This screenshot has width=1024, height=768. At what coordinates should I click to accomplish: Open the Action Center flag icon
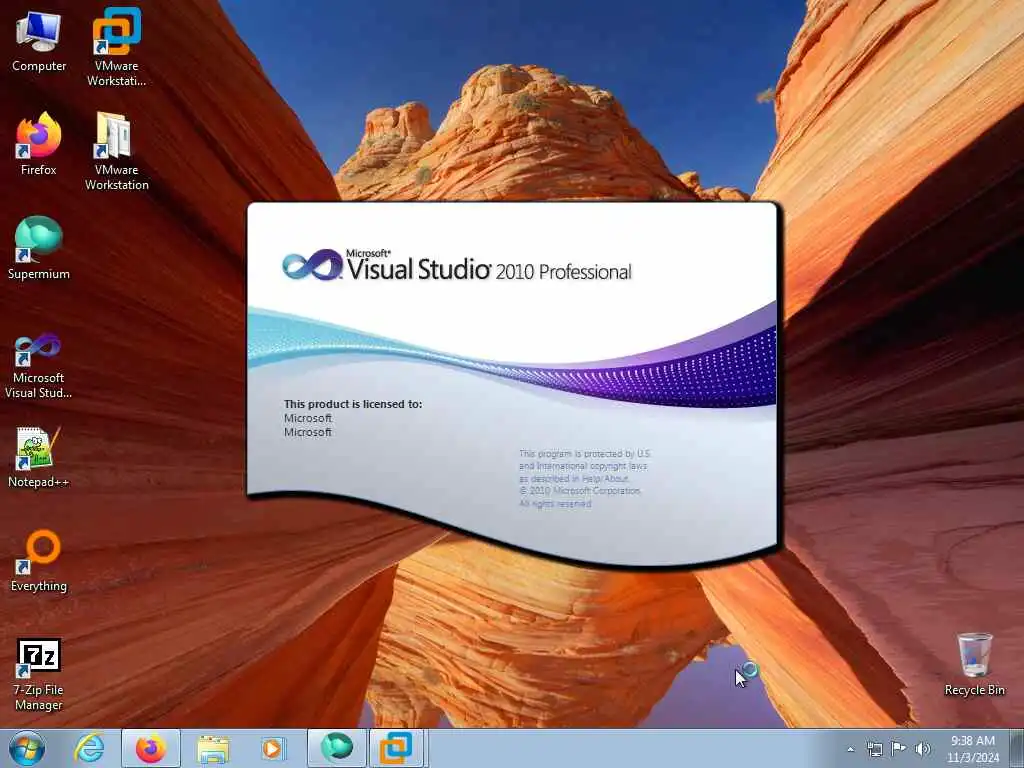point(899,749)
